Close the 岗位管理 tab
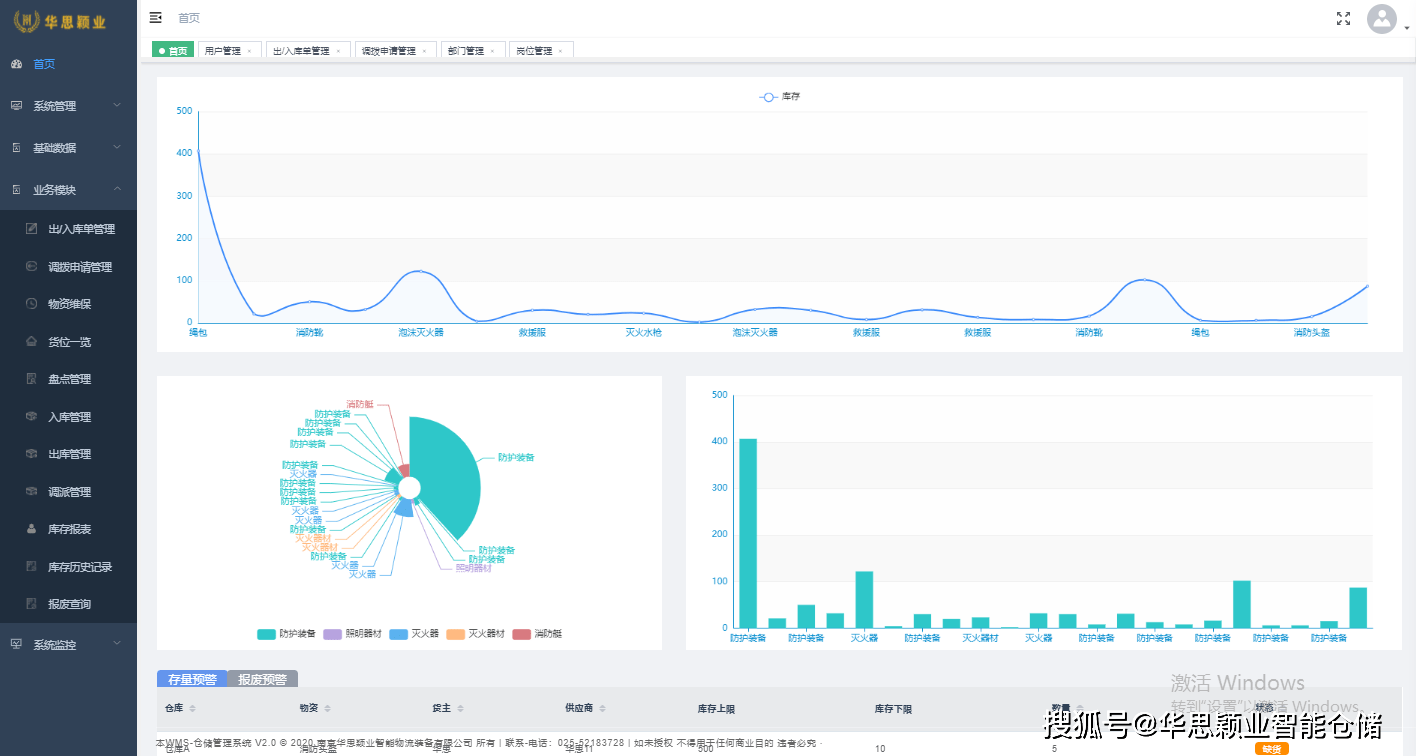Viewport: 1416px width, 756px height. (560, 51)
